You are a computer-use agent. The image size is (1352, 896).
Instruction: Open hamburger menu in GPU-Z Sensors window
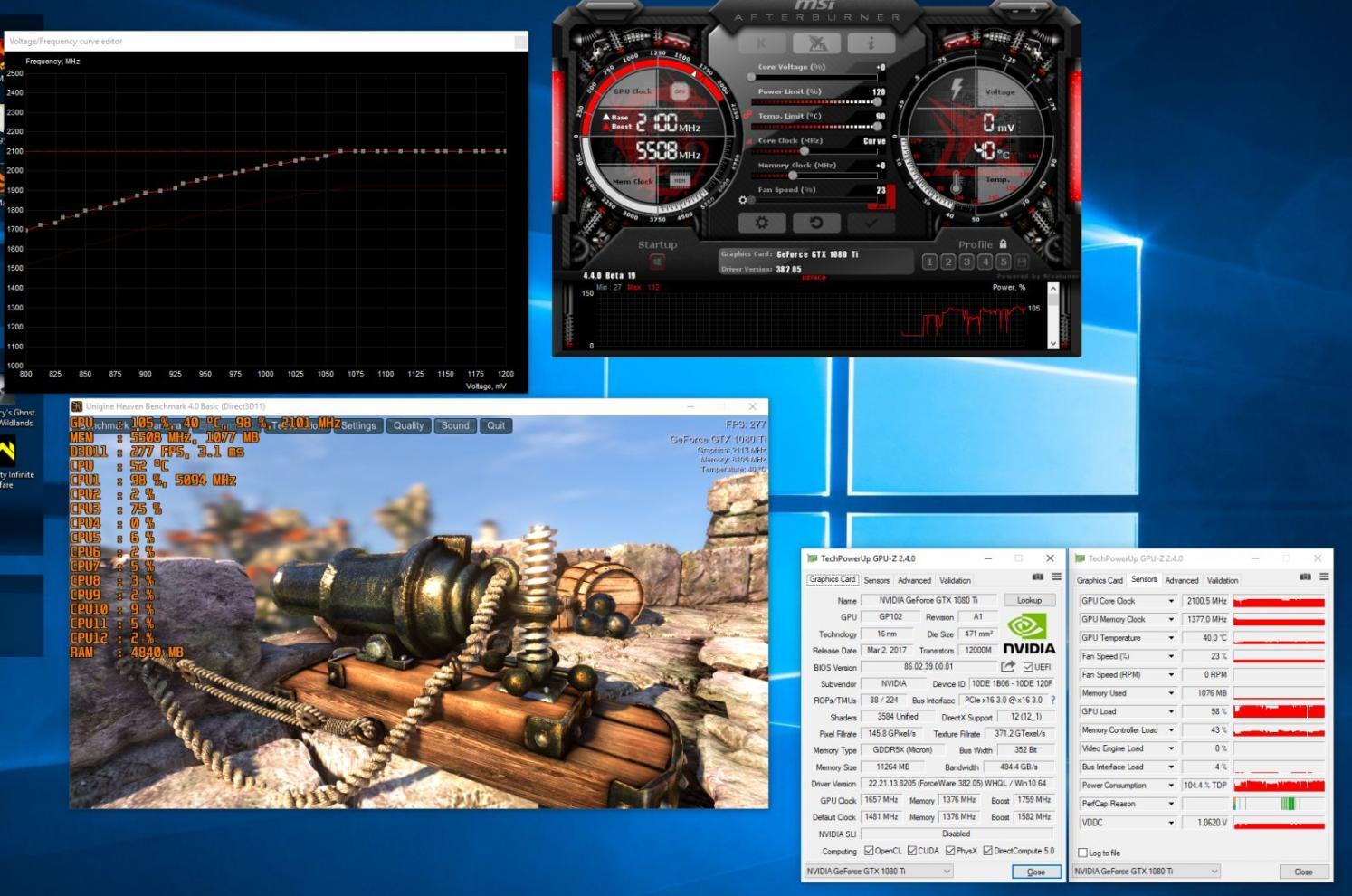coord(1324,577)
